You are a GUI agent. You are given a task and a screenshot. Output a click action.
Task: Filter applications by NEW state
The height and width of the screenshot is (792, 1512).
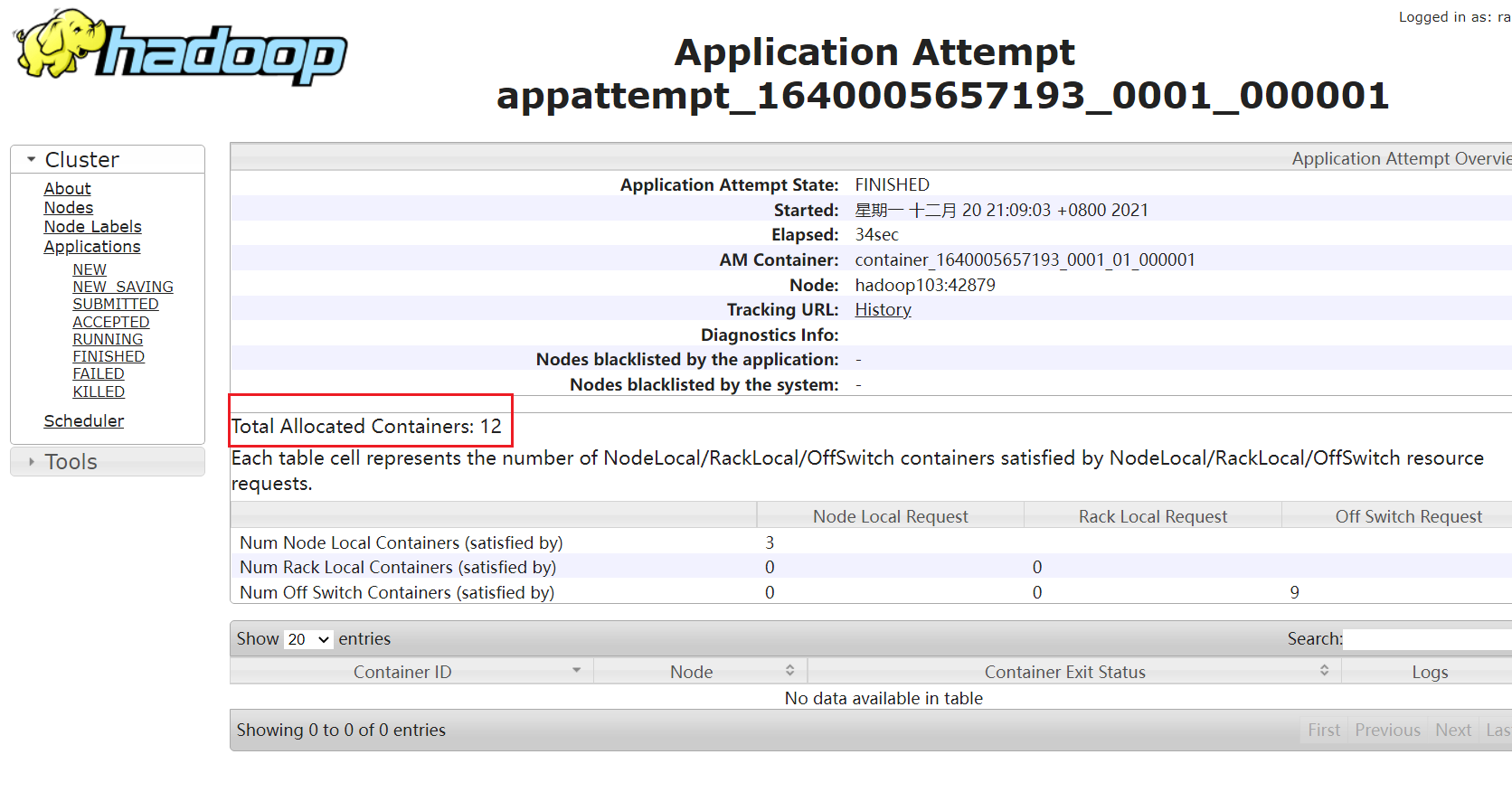[x=90, y=269]
